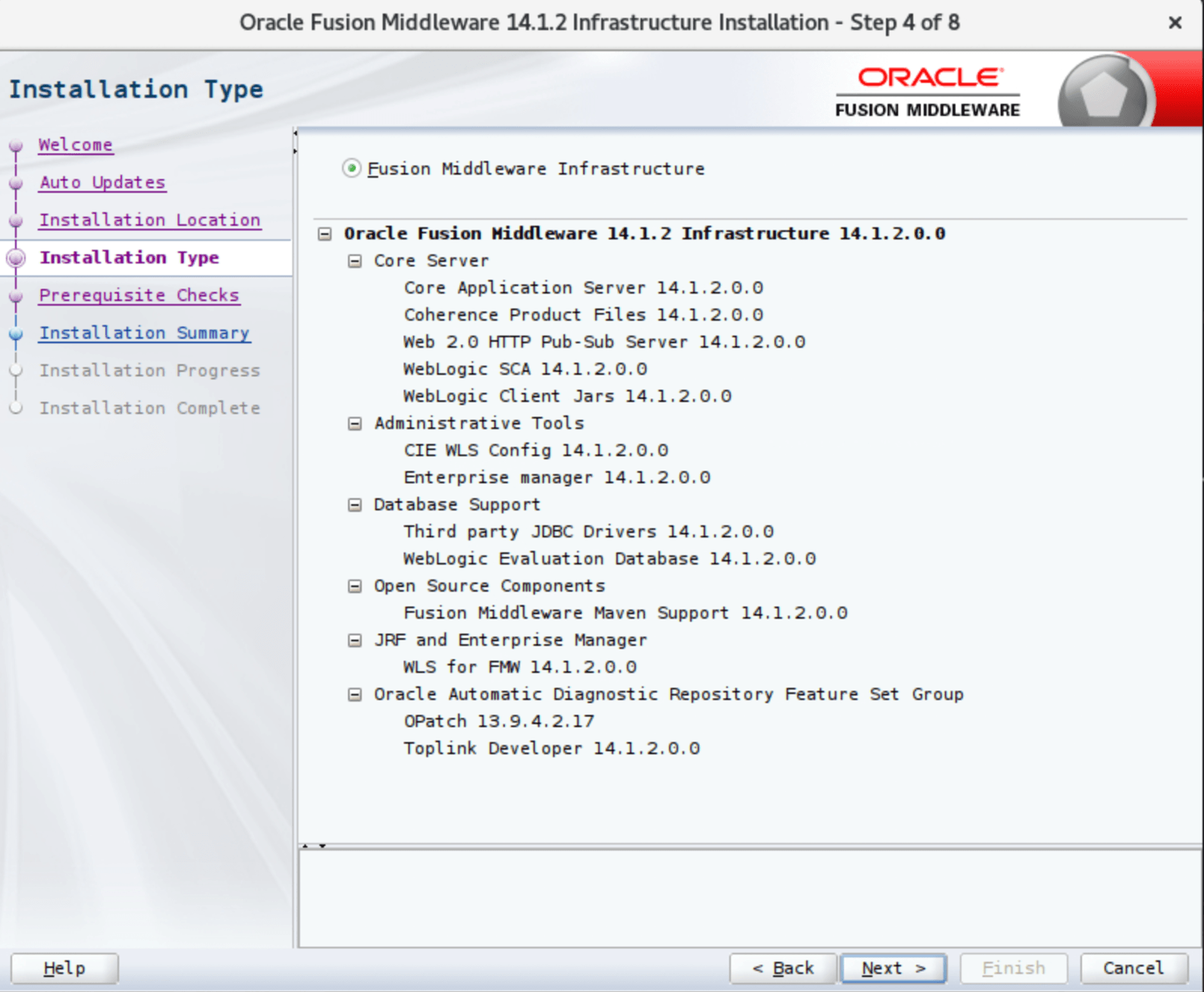Collapse the Open Source Components node

pos(354,586)
